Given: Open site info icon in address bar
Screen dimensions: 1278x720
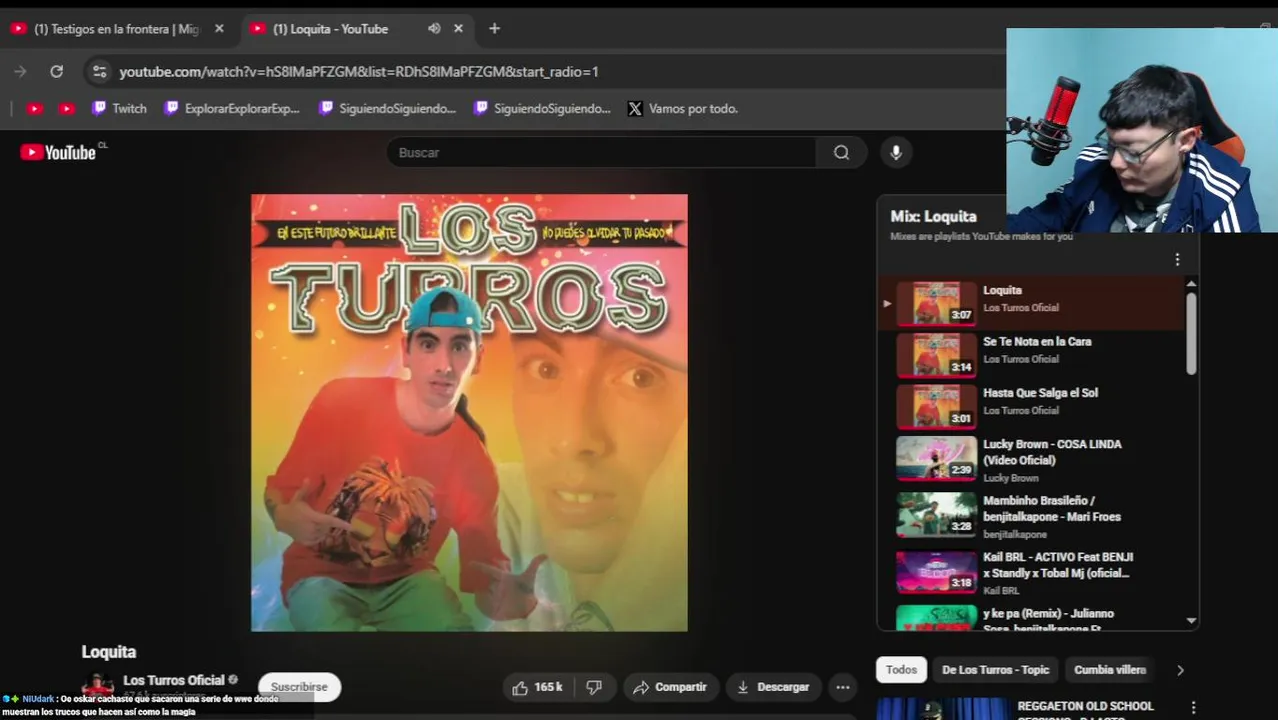Looking at the screenshot, I should (x=98, y=71).
